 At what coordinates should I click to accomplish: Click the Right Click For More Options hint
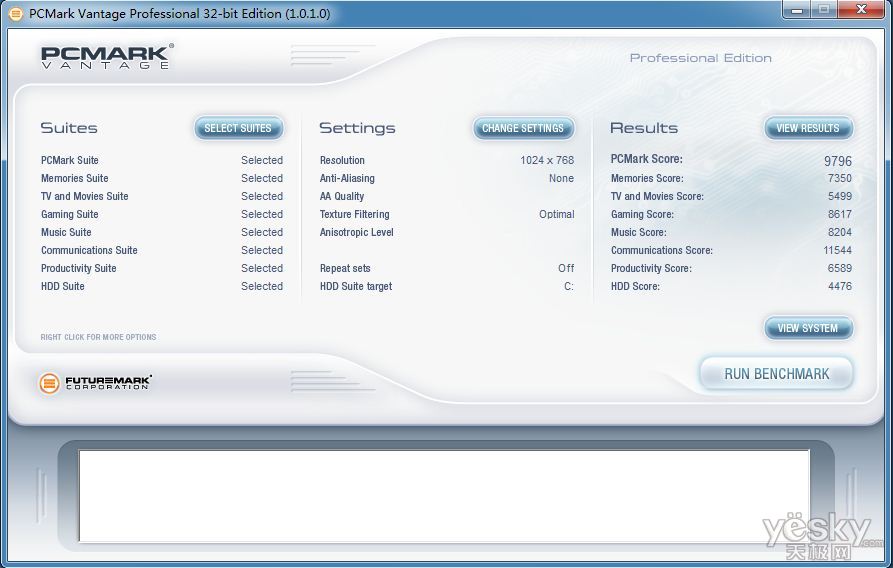99,337
